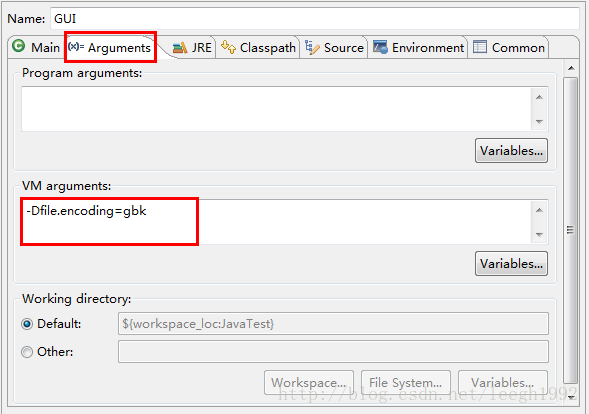Screen dimensions: 589x414
Task: Click Variables button under VM arguments
Action: pos(511,264)
